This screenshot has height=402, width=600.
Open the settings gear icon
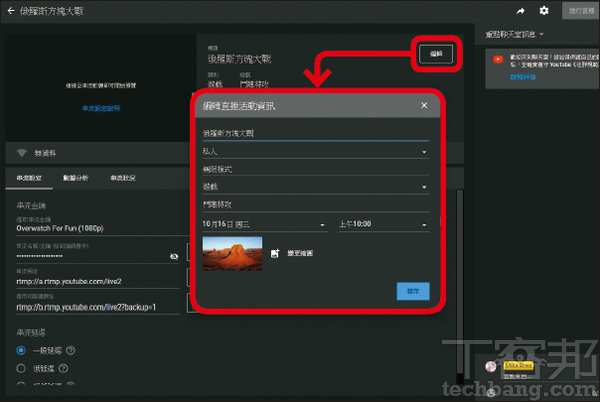(544, 11)
